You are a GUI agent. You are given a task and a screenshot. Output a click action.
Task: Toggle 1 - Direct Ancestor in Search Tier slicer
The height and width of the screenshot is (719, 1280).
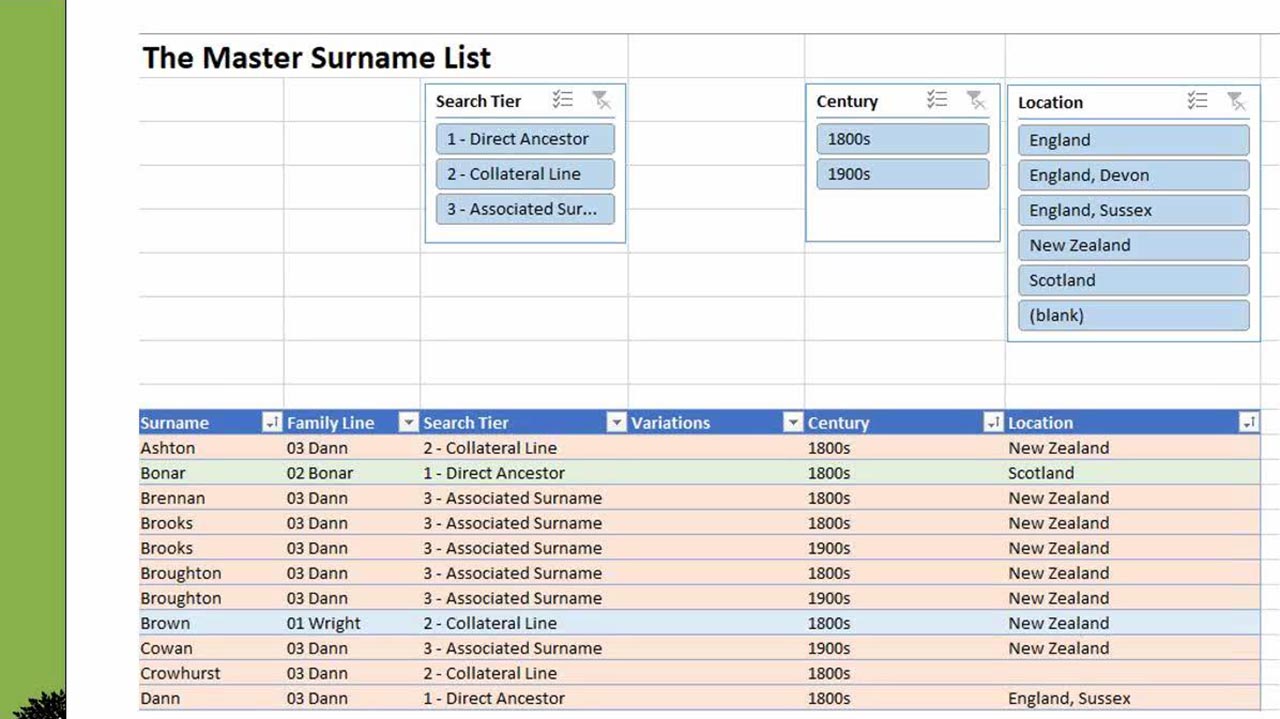[x=525, y=138]
